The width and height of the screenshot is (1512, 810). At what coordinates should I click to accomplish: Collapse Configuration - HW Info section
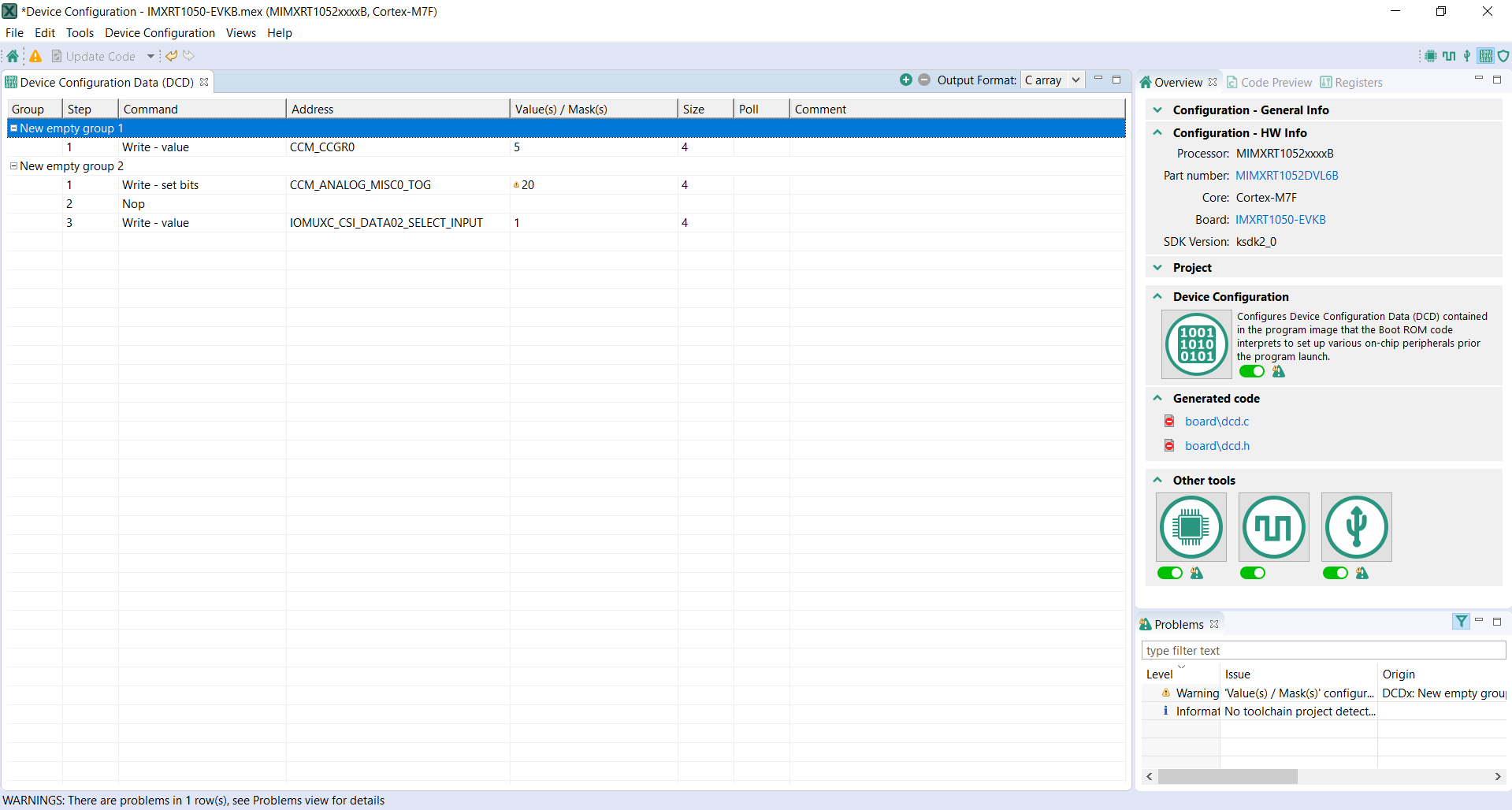point(1157,132)
